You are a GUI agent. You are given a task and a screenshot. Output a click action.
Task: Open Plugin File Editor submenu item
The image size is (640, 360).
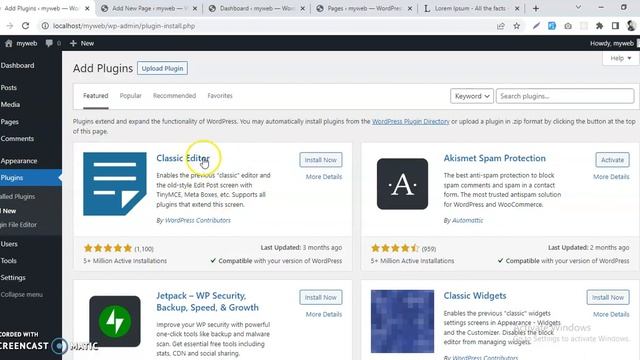point(19,225)
